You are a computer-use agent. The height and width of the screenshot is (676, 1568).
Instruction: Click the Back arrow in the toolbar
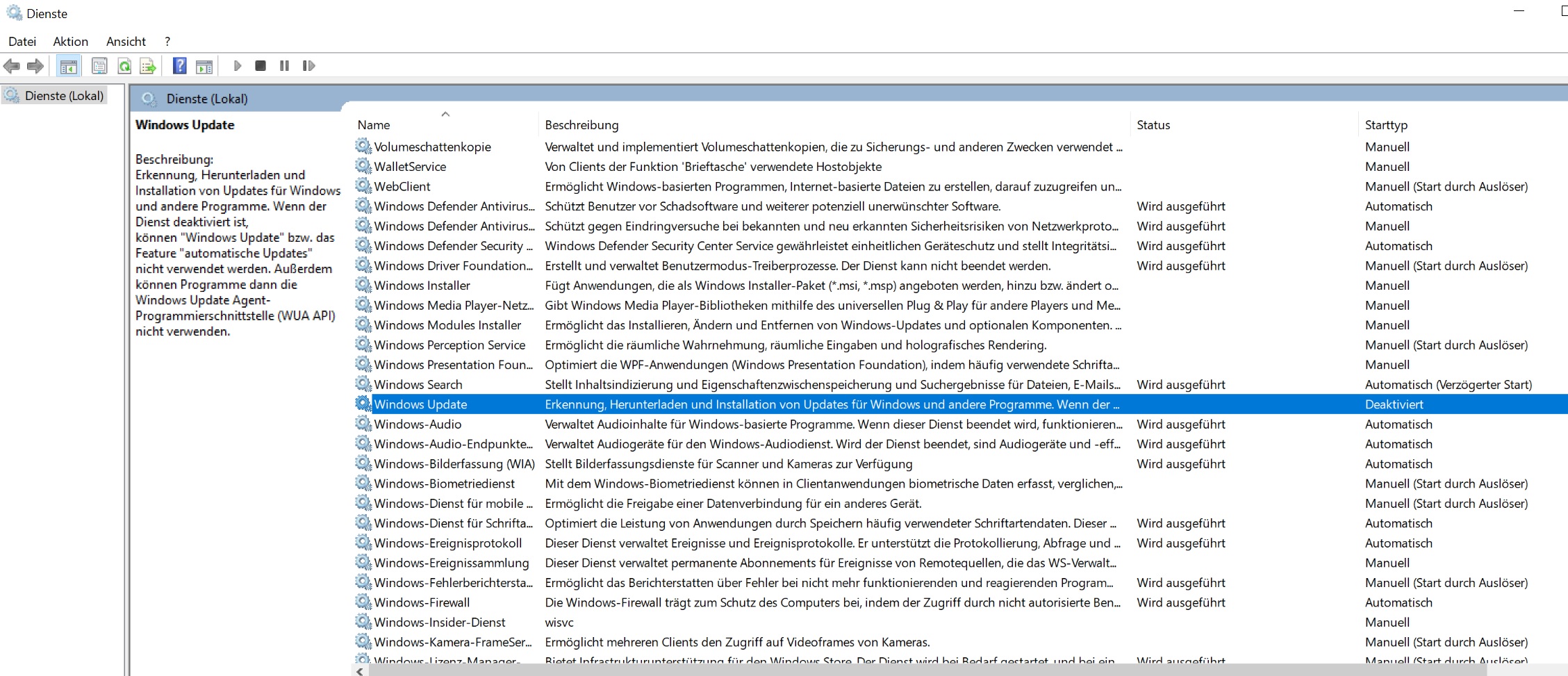coord(12,66)
